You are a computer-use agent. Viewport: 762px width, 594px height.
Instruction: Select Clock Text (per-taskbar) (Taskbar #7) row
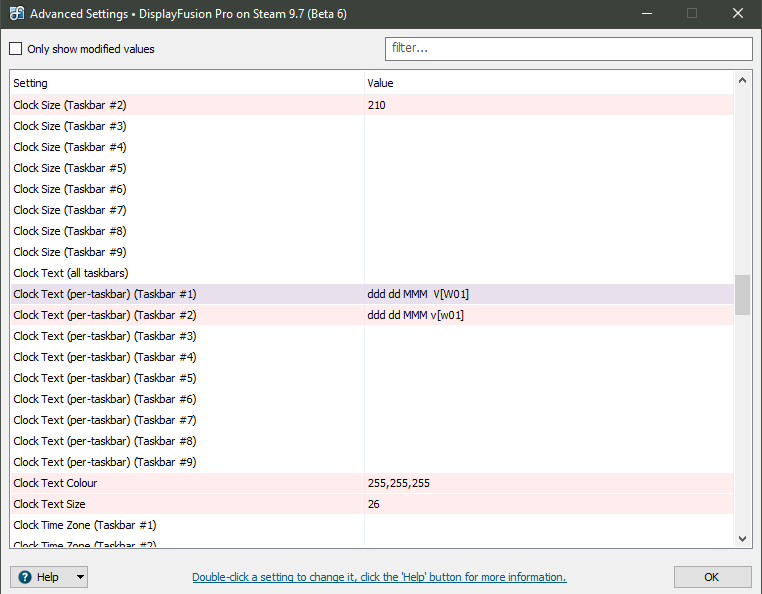(x=372, y=420)
